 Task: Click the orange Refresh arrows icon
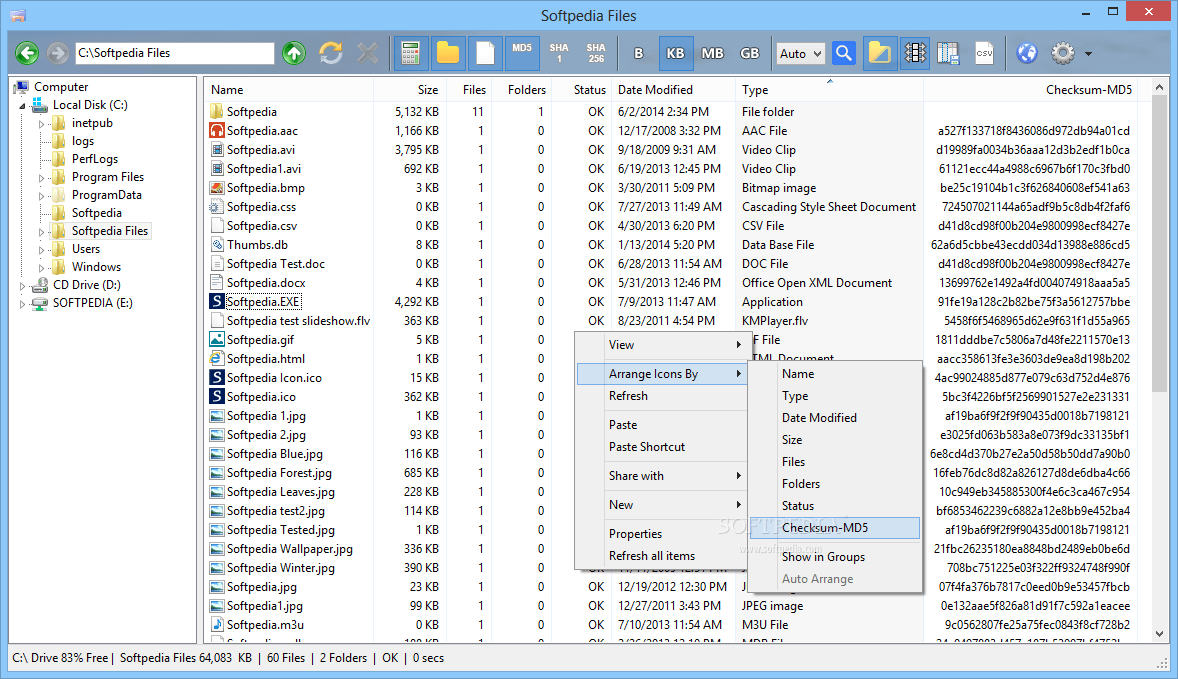331,53
